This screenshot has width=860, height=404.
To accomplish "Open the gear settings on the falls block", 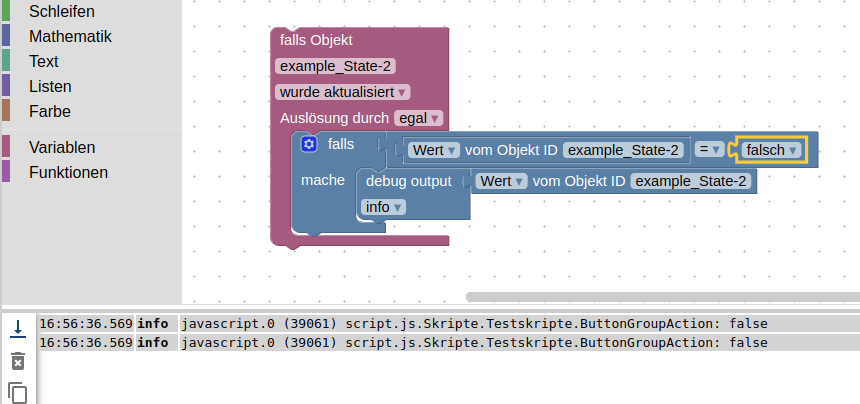I will tap(309, 145).
